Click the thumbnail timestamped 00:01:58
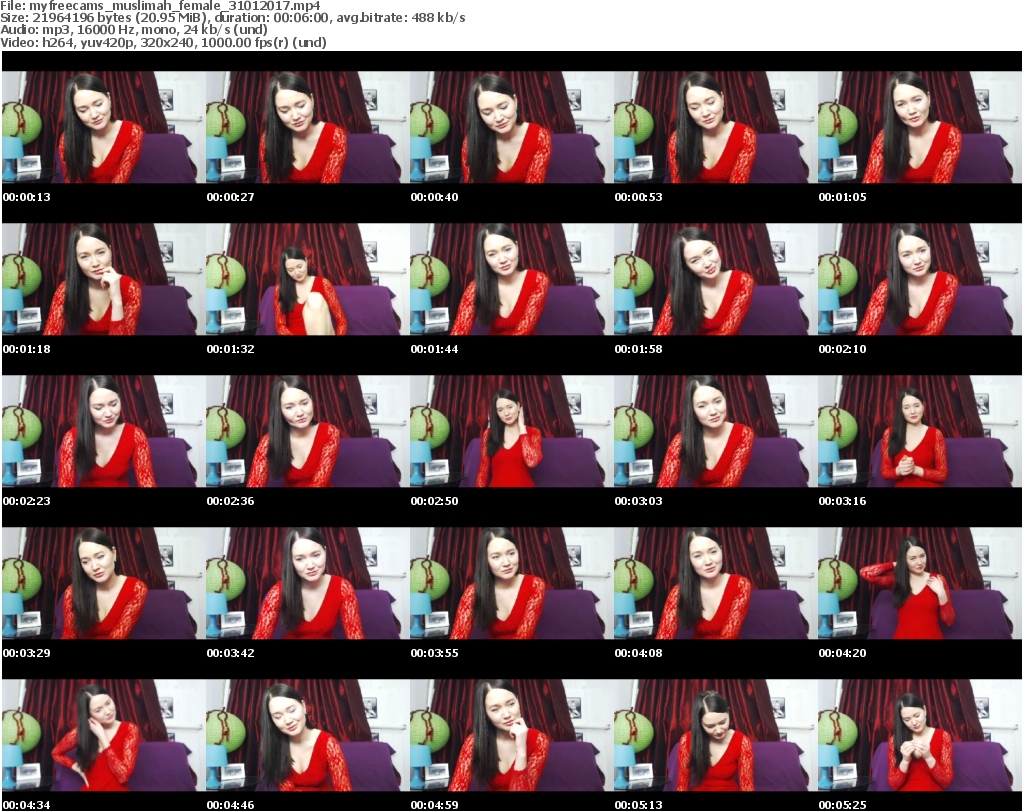Image resolution: width=1024 pixels, height=811 pixels. pos(716,279)
